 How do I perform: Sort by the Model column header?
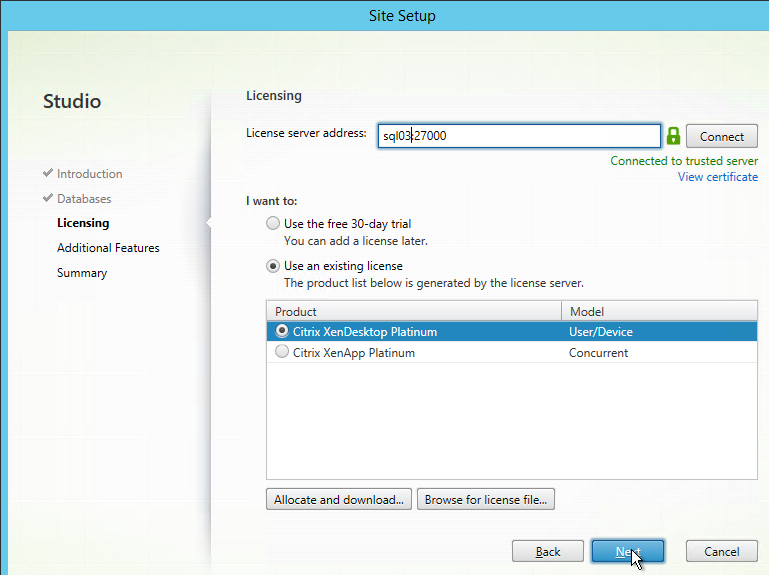pyautogui.click(x=659, y=311)
